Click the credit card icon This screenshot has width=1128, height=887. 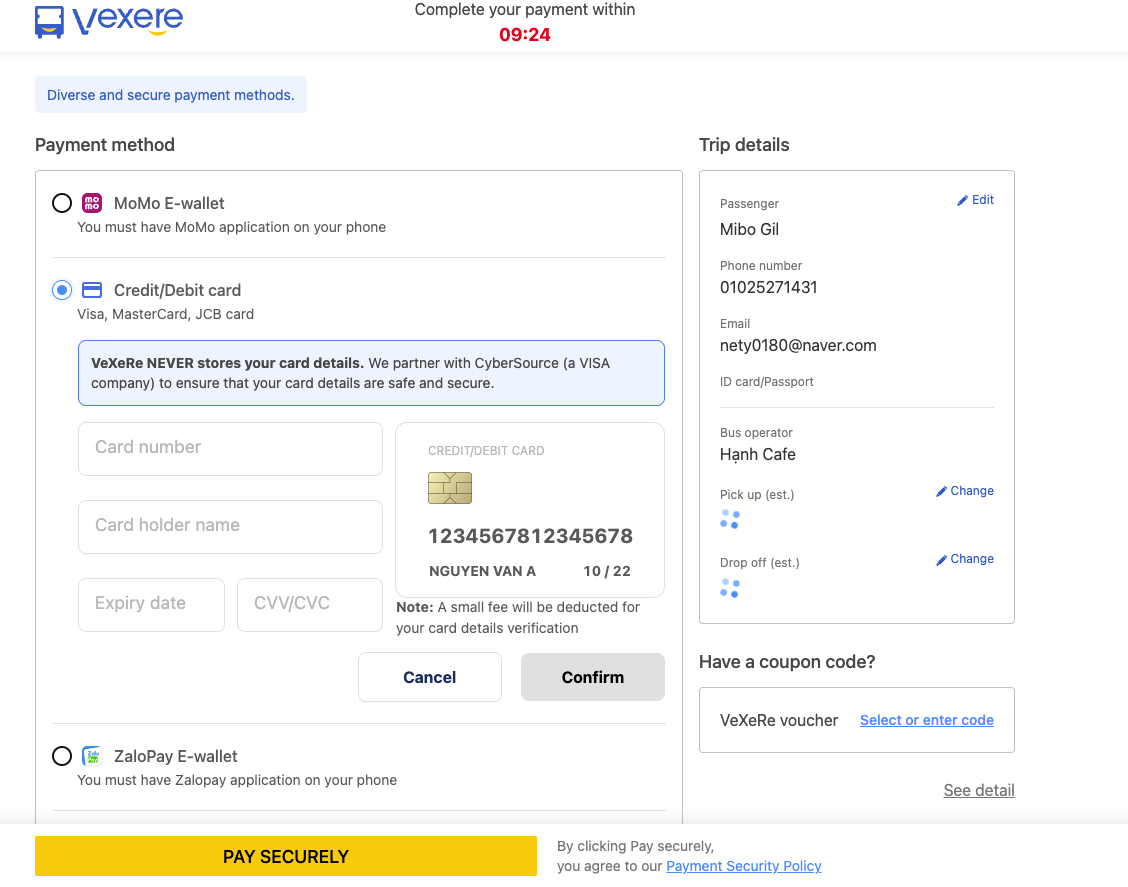click(x=91, y=290)
